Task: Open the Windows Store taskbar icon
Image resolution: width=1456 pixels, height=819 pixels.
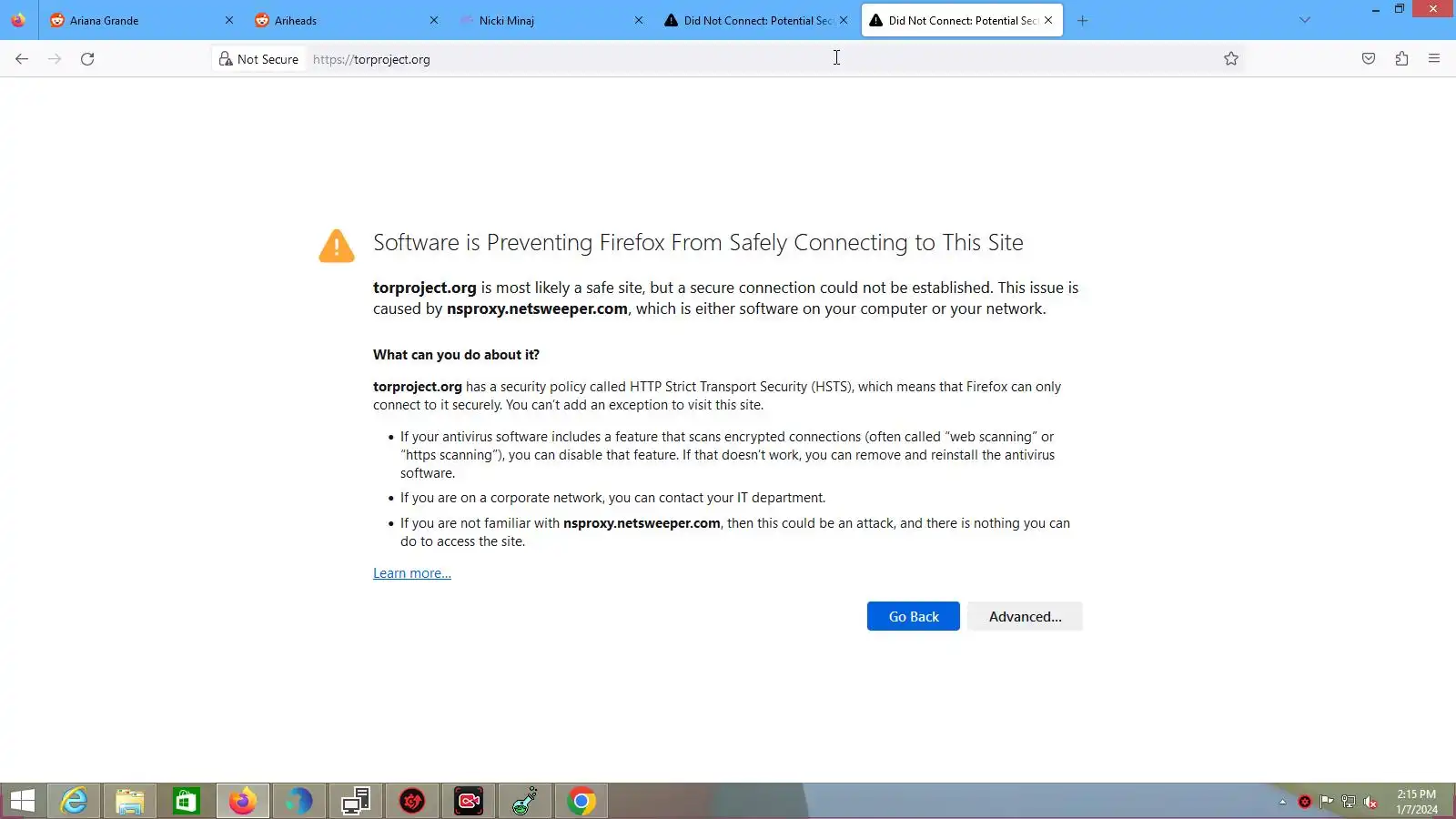Action: (x=187, y=801)
